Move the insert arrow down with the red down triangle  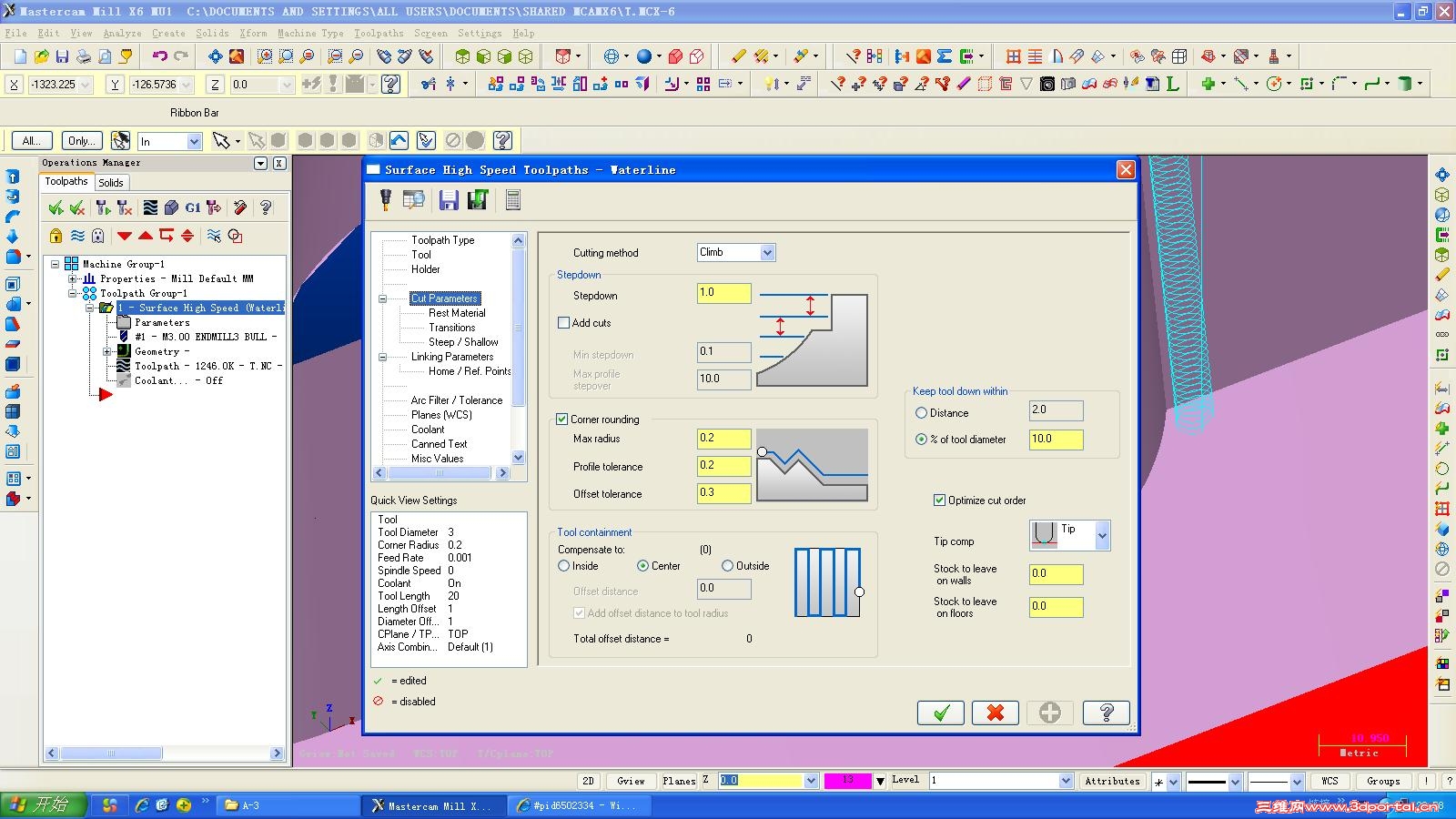(125, 236)
